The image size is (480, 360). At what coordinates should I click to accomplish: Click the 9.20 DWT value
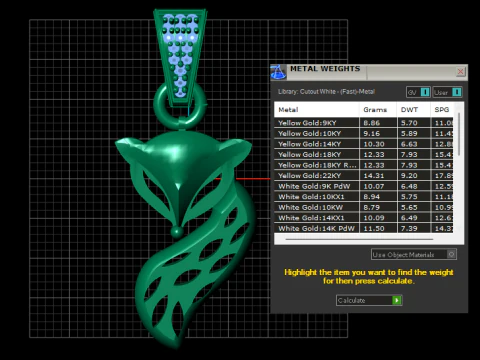point(409,176)
